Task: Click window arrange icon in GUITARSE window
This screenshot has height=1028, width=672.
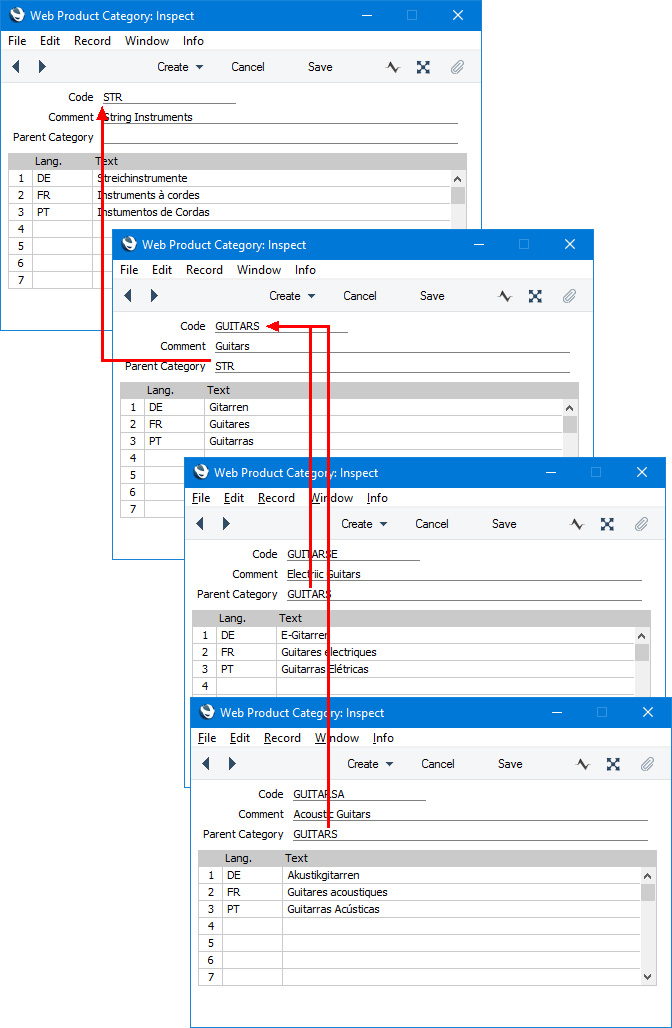Action: coord(608,524)
